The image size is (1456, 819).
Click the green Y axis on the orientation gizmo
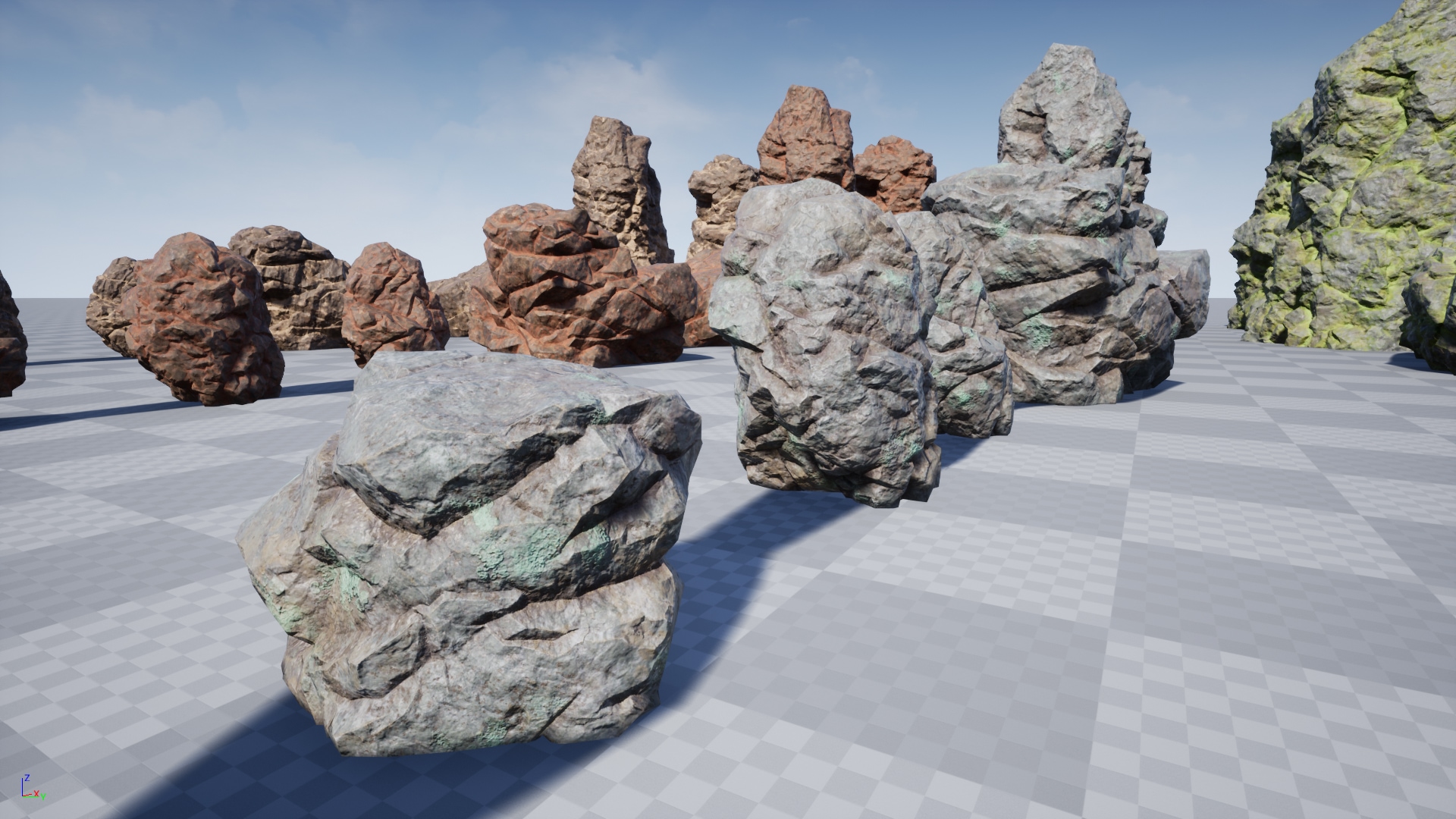43,798
